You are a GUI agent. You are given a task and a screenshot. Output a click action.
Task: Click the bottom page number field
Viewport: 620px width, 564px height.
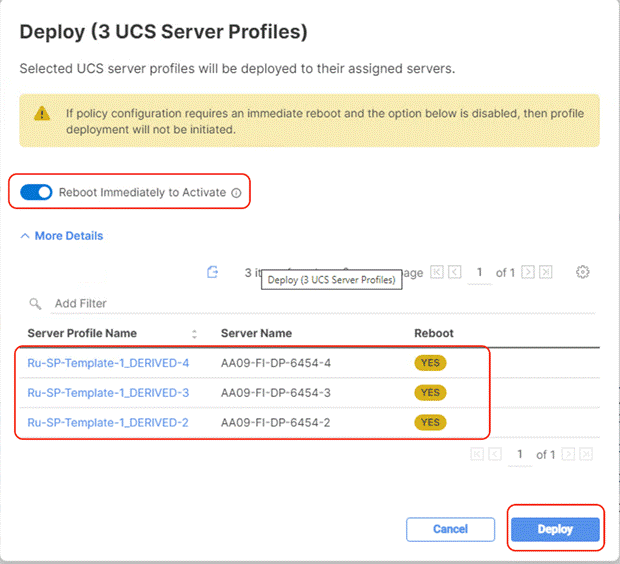518,455
